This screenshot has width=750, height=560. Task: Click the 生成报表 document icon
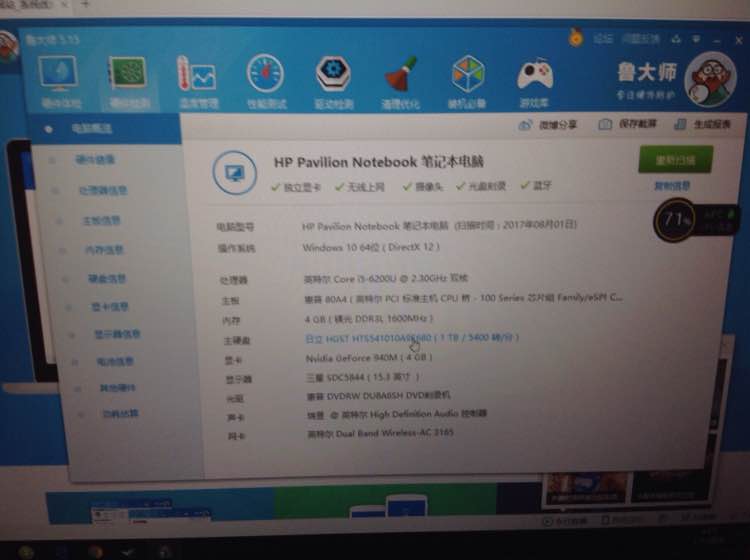[680, 124]
